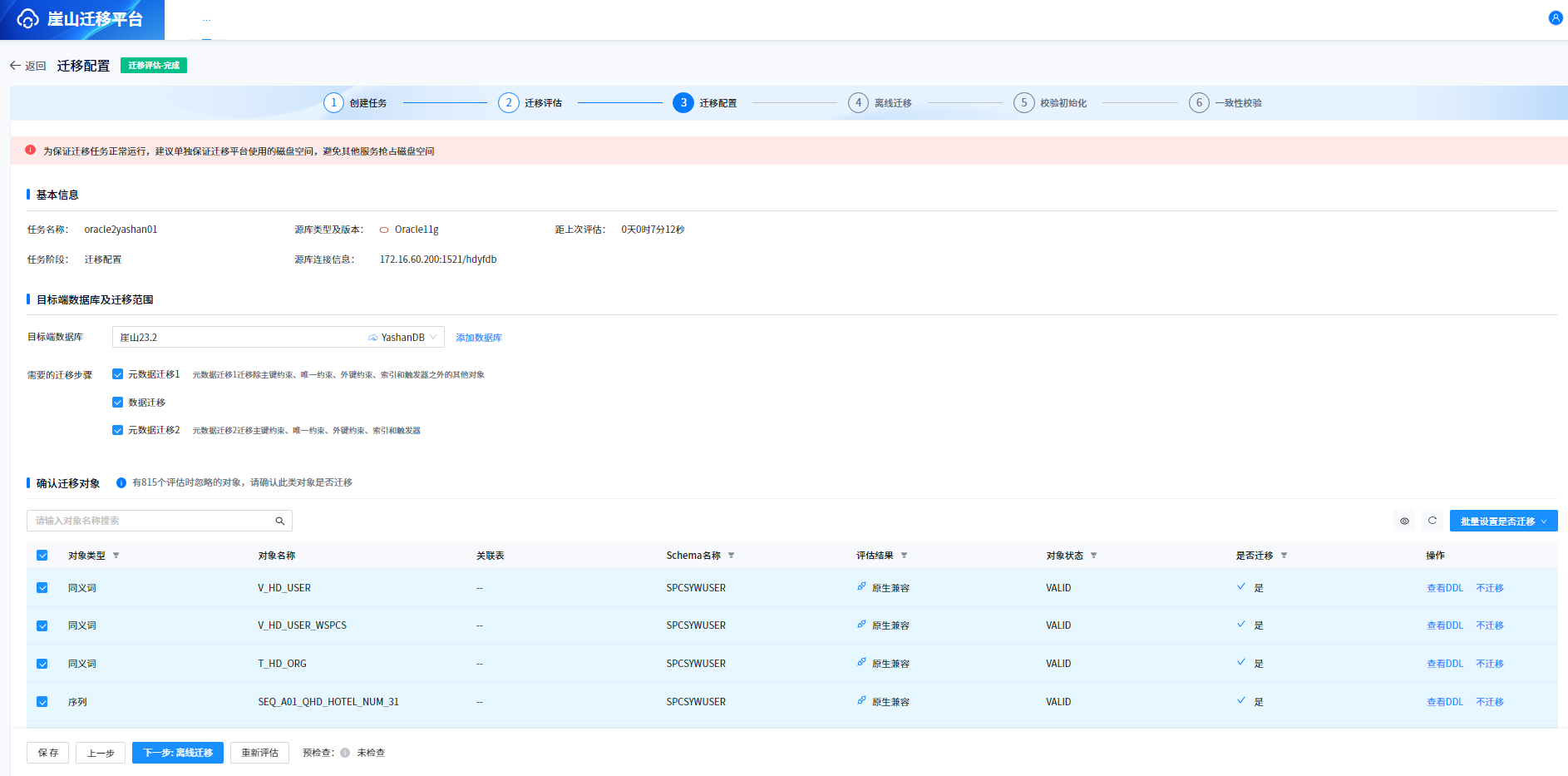
Task: Click the 崖山迁移平台 logo icon
Action: pos(27,19)
